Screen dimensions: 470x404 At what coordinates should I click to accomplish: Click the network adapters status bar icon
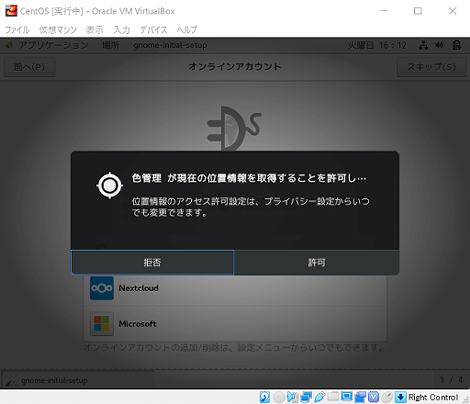point(306,397)
